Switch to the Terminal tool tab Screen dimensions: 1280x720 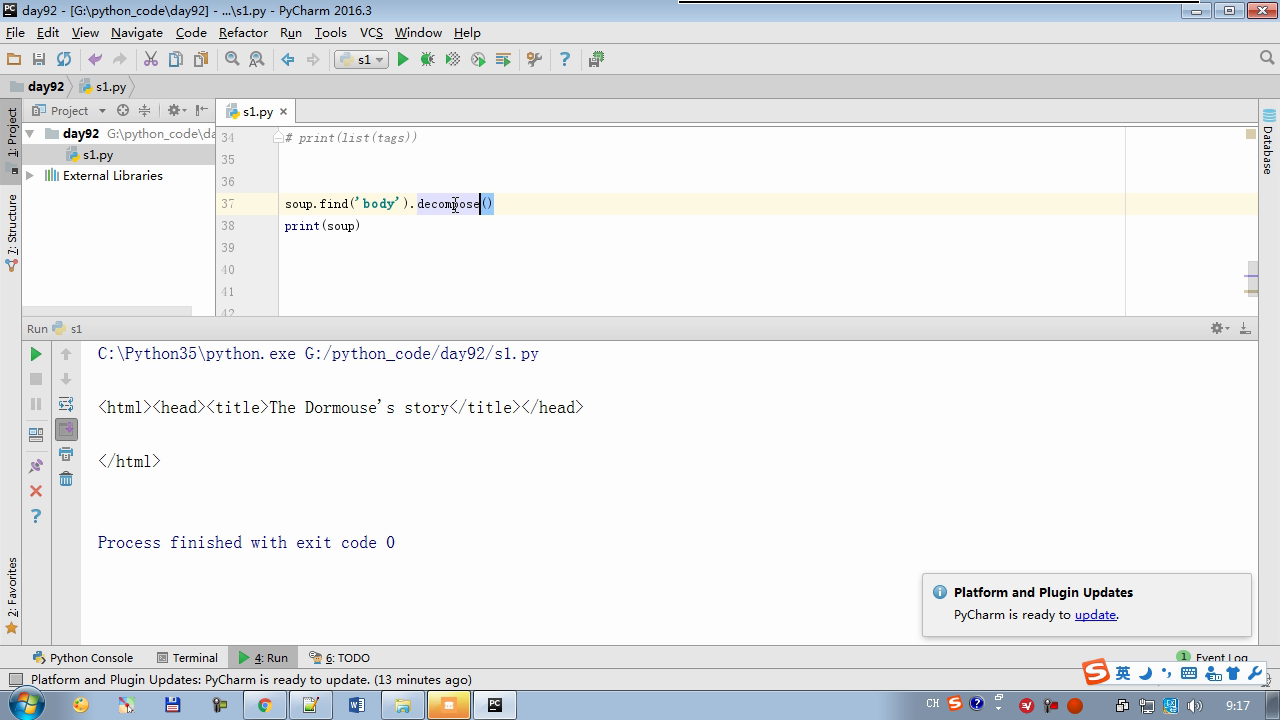point(187,658)
